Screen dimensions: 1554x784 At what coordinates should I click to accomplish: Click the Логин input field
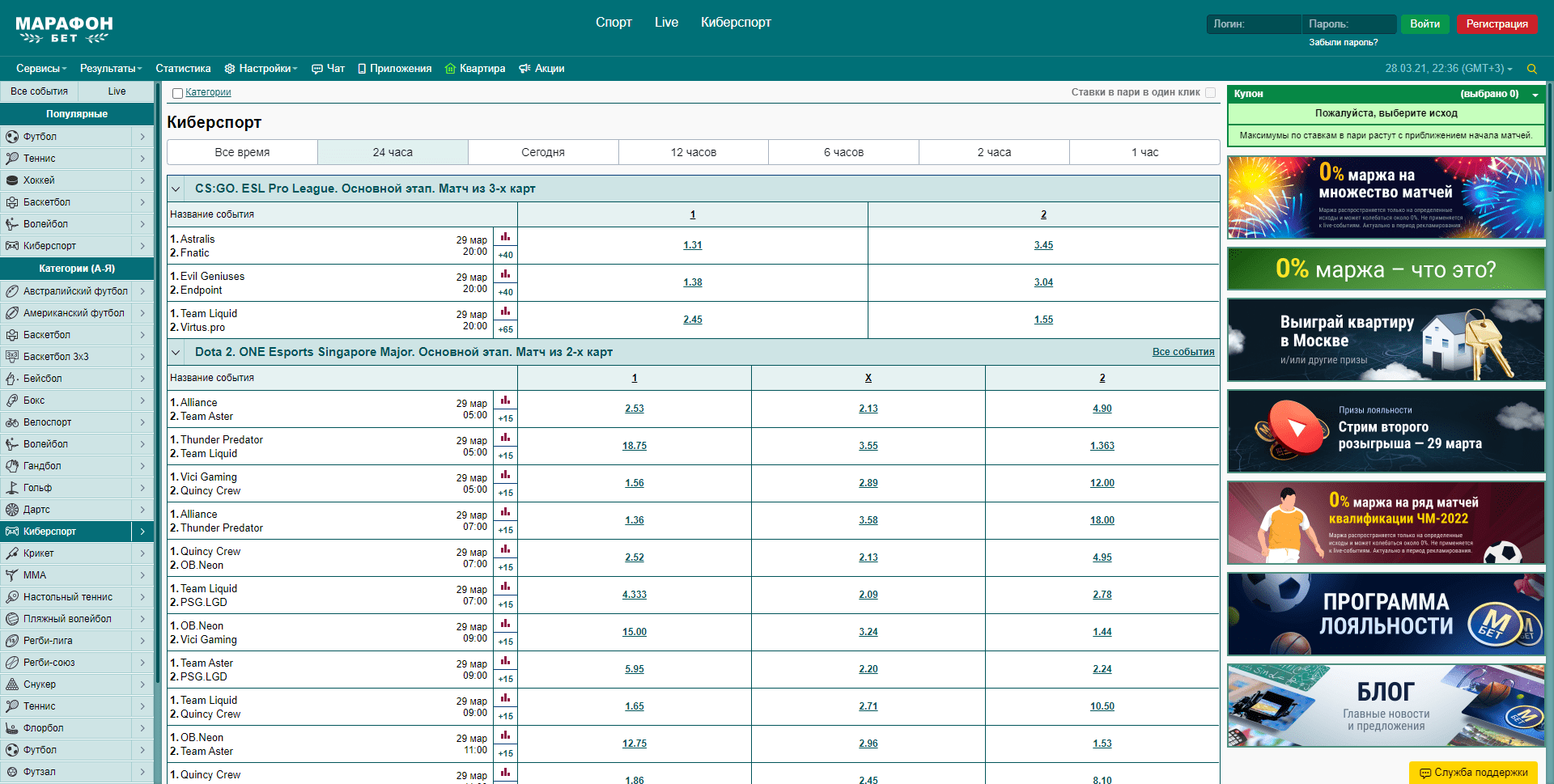coord(1254,24)
